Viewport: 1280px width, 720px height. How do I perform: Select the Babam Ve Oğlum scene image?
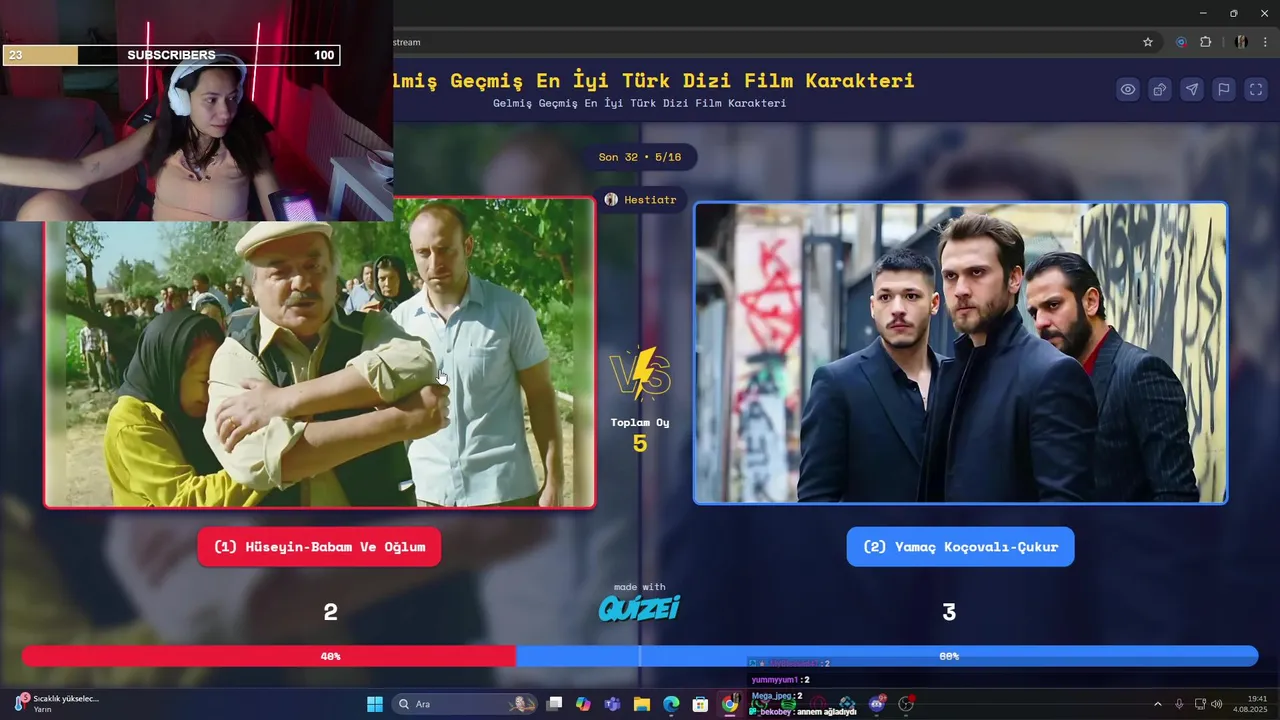320,353
